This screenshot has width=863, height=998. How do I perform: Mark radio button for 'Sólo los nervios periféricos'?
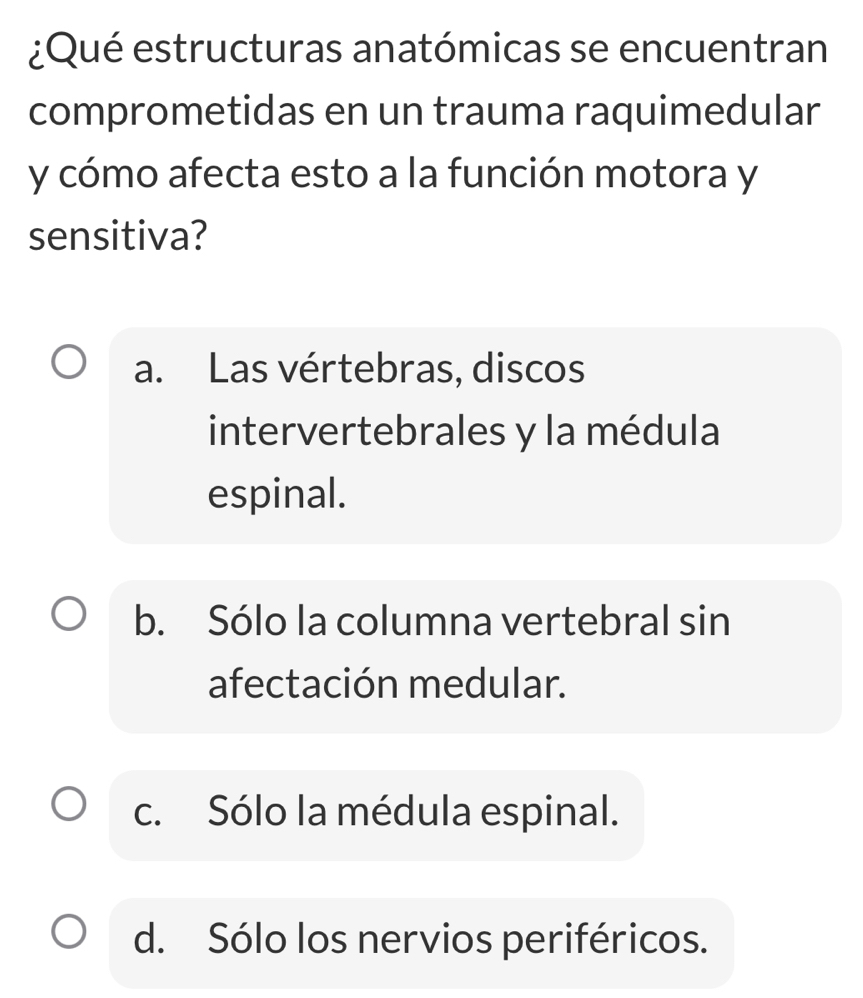pos(69,931)
